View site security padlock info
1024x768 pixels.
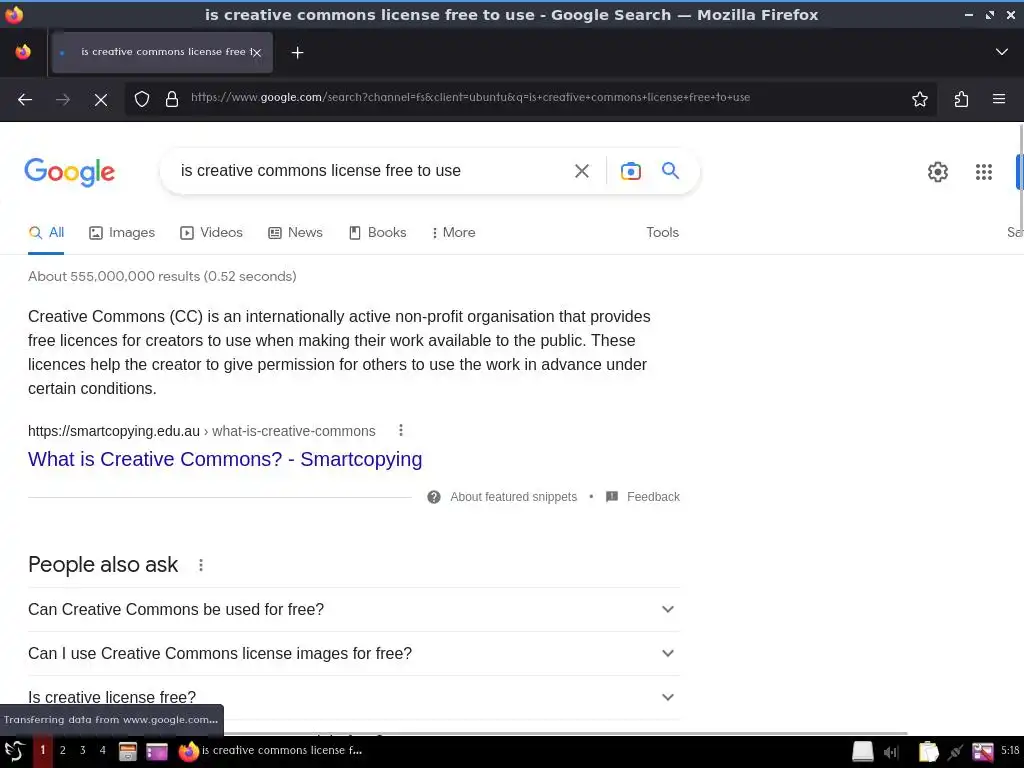(172, 99)
